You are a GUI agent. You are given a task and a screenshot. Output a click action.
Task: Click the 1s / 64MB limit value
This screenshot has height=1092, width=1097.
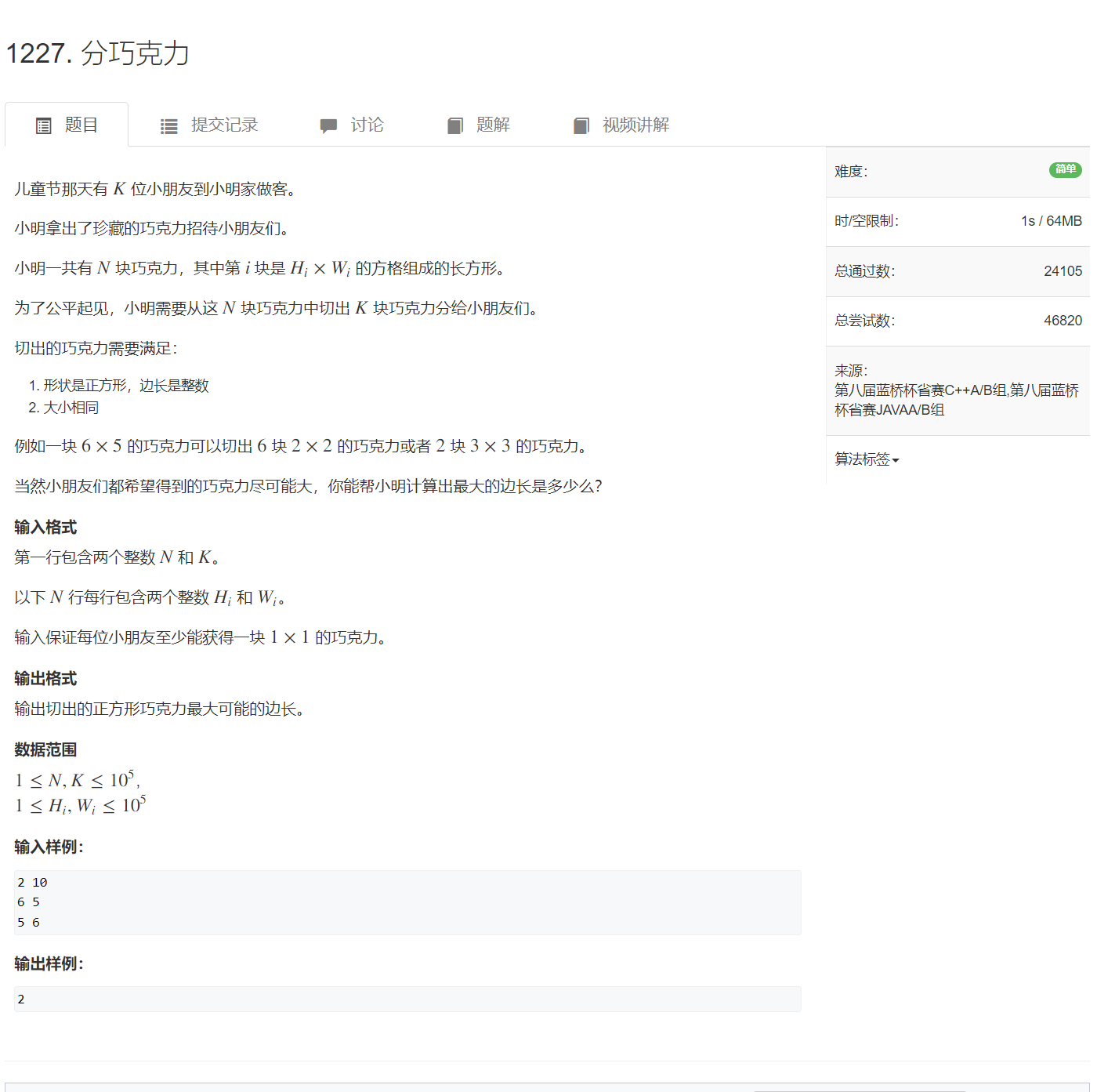pyautogui.click(x=1051, y=221)
